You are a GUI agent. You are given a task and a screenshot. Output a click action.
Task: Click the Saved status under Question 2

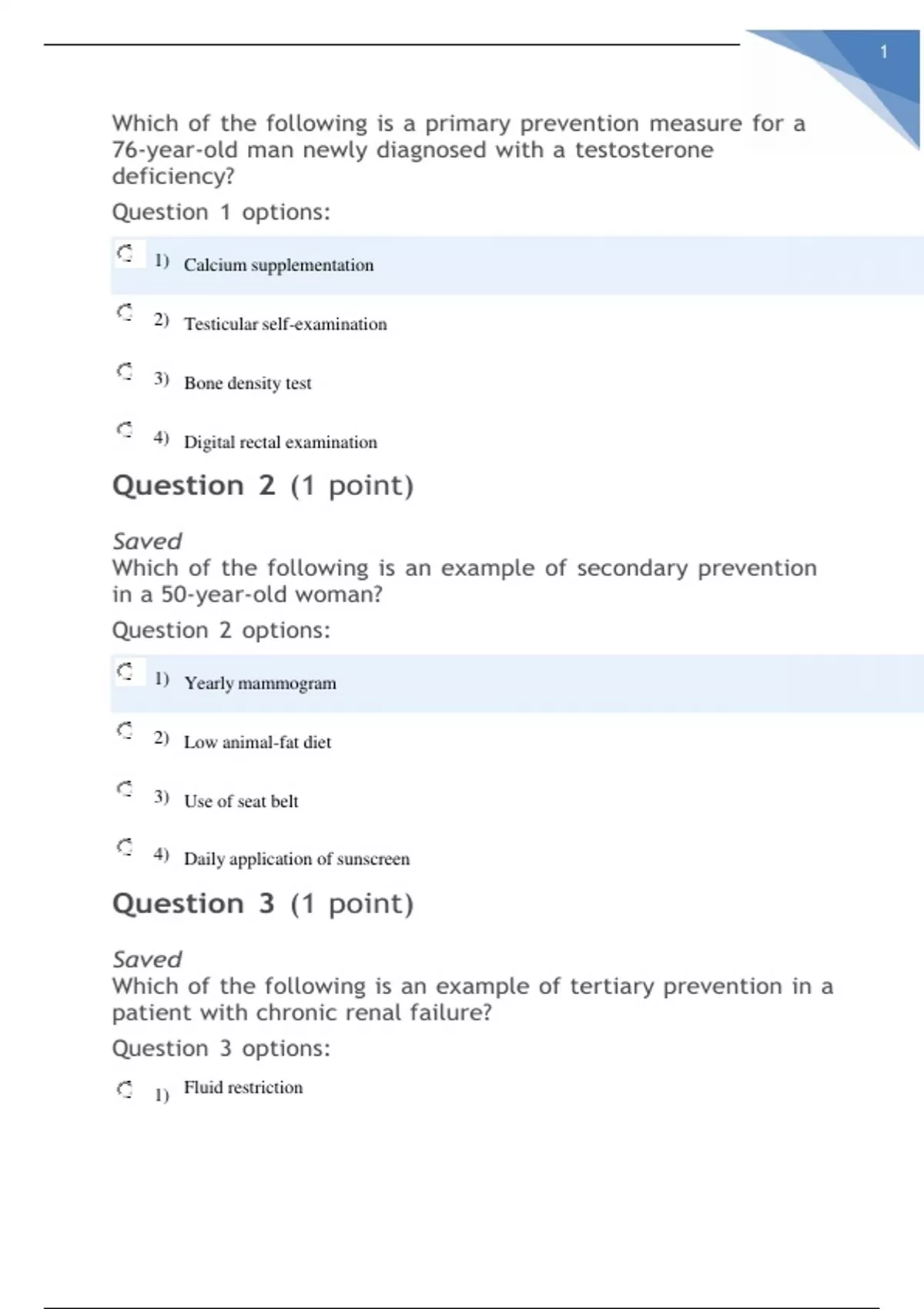click(x=147, y=541)
